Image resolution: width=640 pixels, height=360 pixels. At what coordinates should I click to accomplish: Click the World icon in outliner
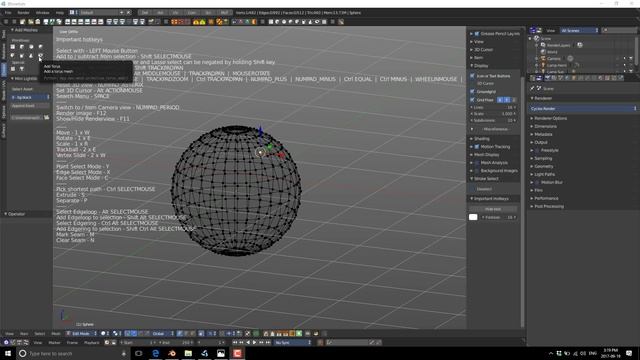tap(543, 52)
